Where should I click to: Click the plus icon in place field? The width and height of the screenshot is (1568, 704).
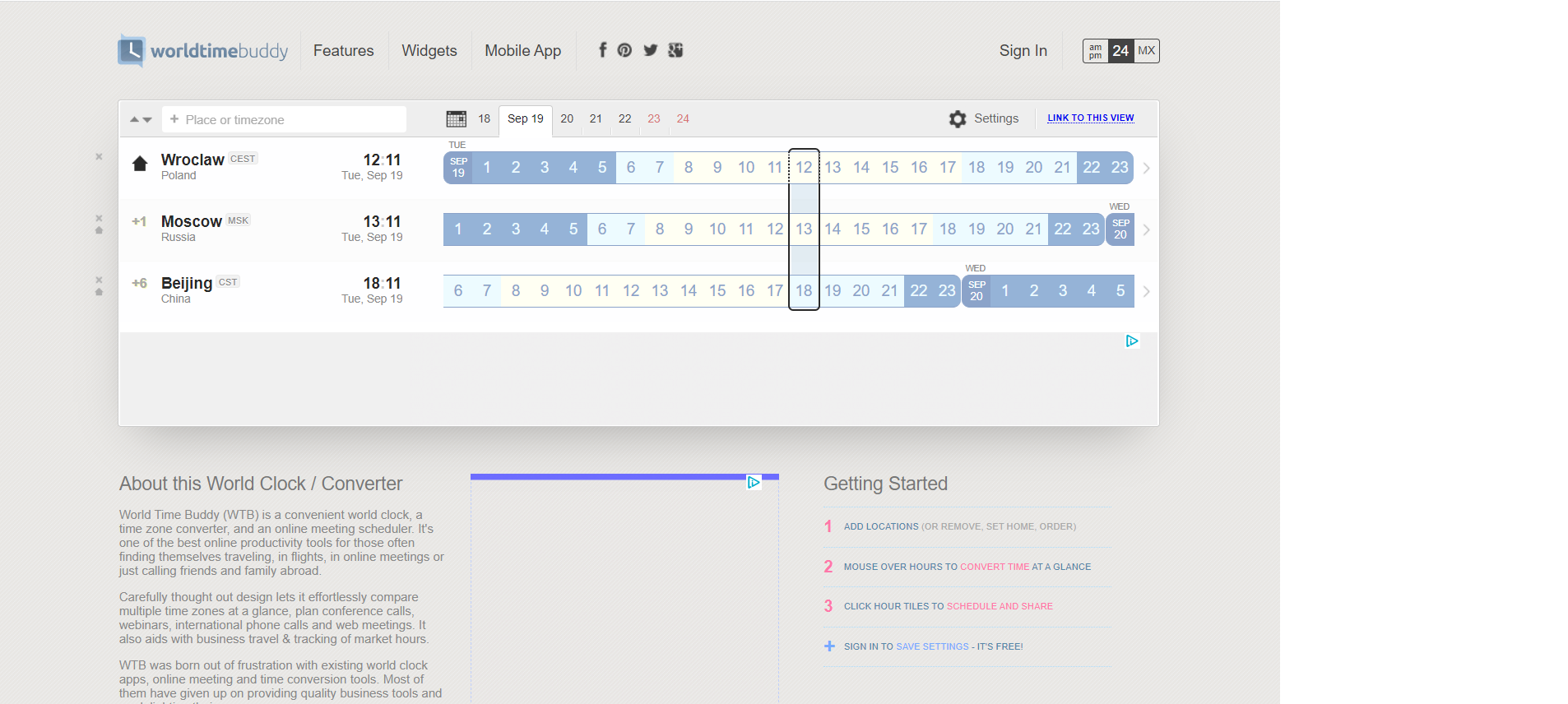[x=174, y=118]
